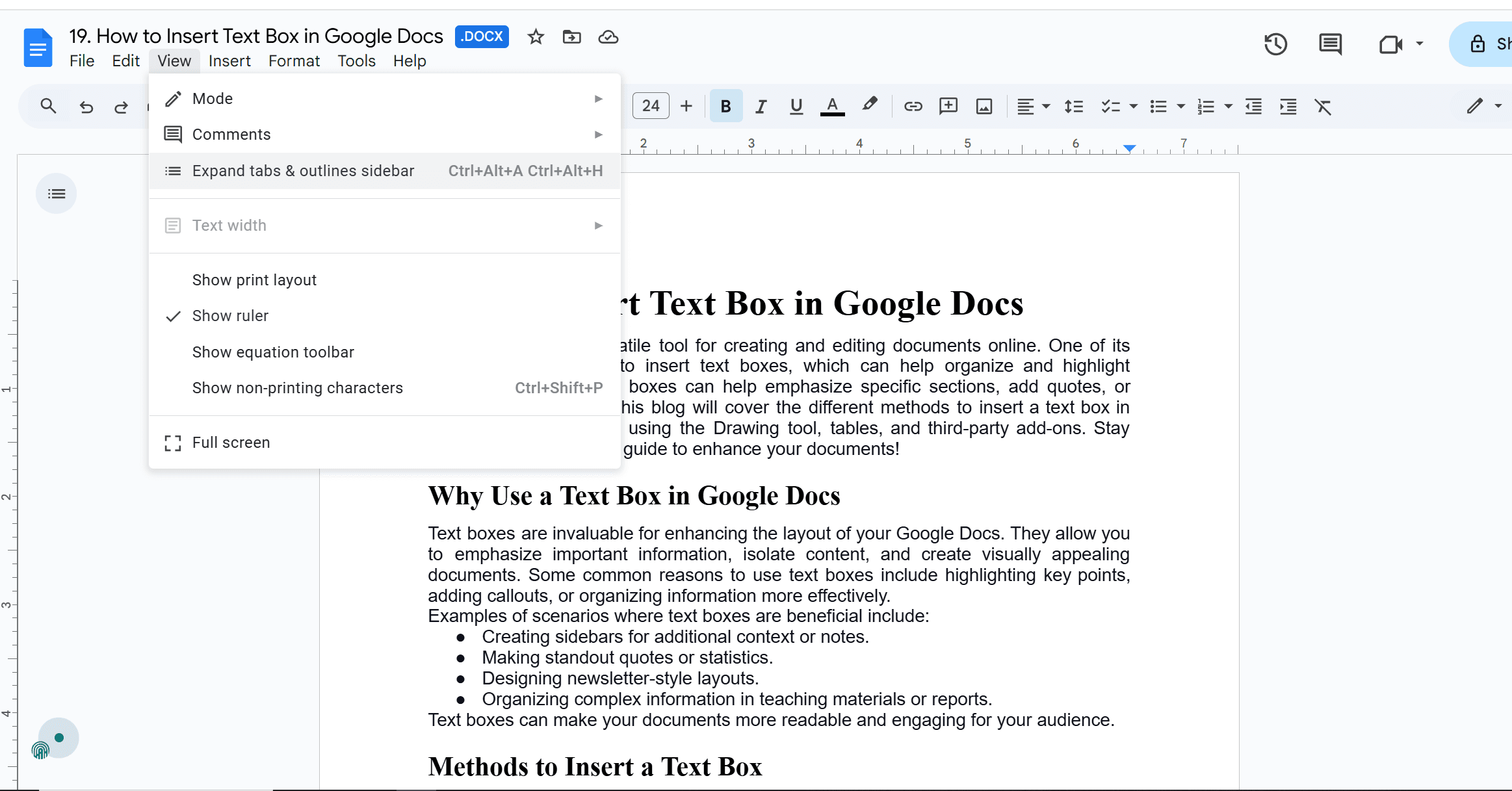The width and height of the screenshot is (1512, 791).
Task: Open the meeting options dropdown arrow
Action: (x=1420, y=44)
